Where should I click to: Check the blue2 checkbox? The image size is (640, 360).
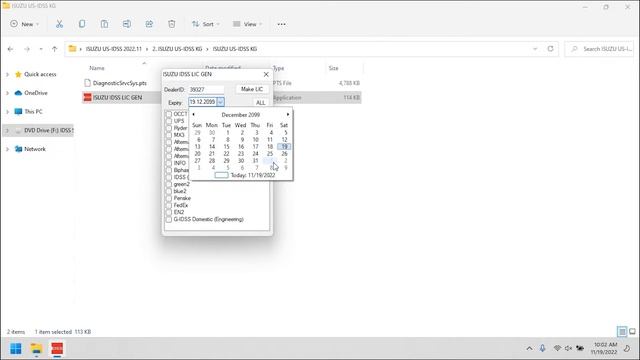(x=169, y=191)
